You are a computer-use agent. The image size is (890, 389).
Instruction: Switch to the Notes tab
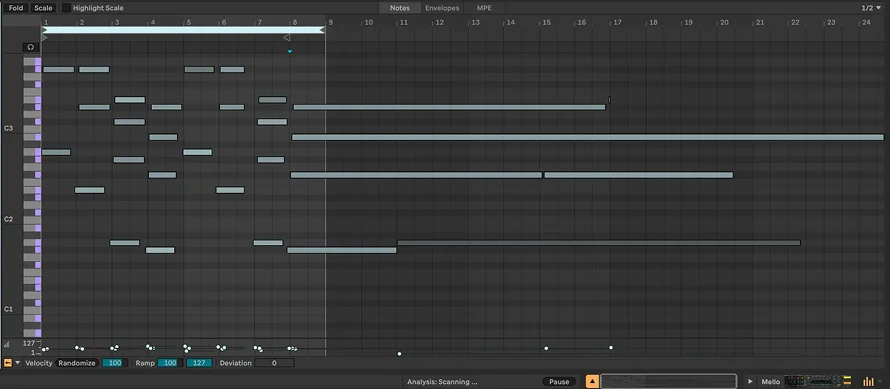(400, 8)
